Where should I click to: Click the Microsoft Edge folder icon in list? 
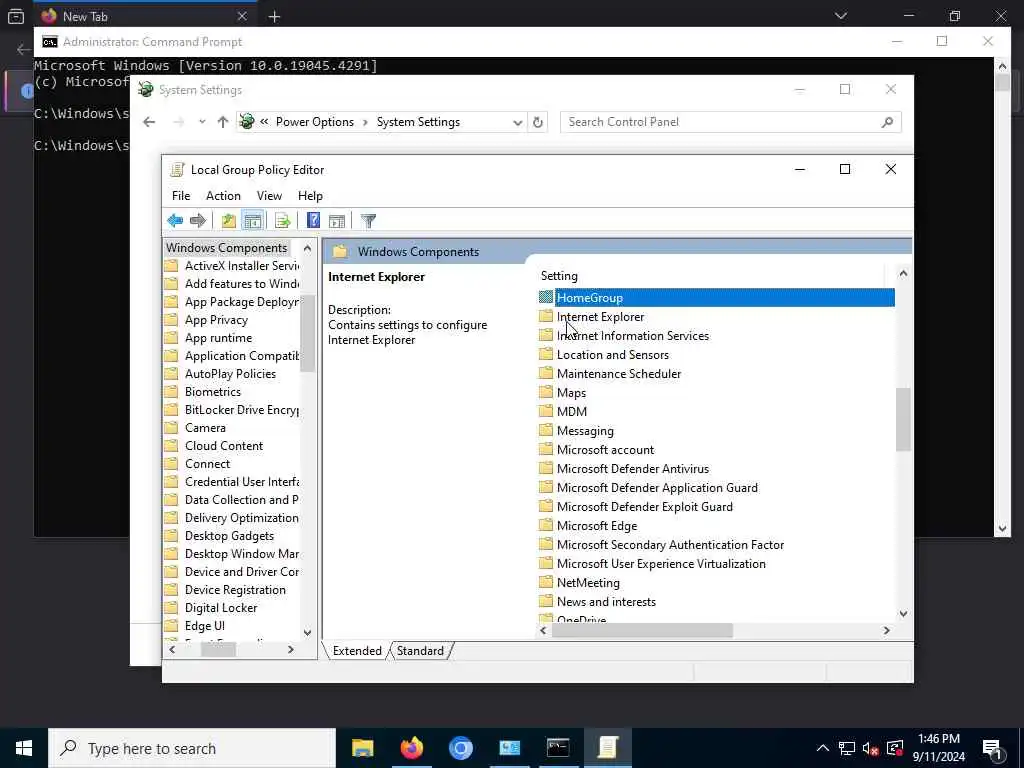[546, 526]
